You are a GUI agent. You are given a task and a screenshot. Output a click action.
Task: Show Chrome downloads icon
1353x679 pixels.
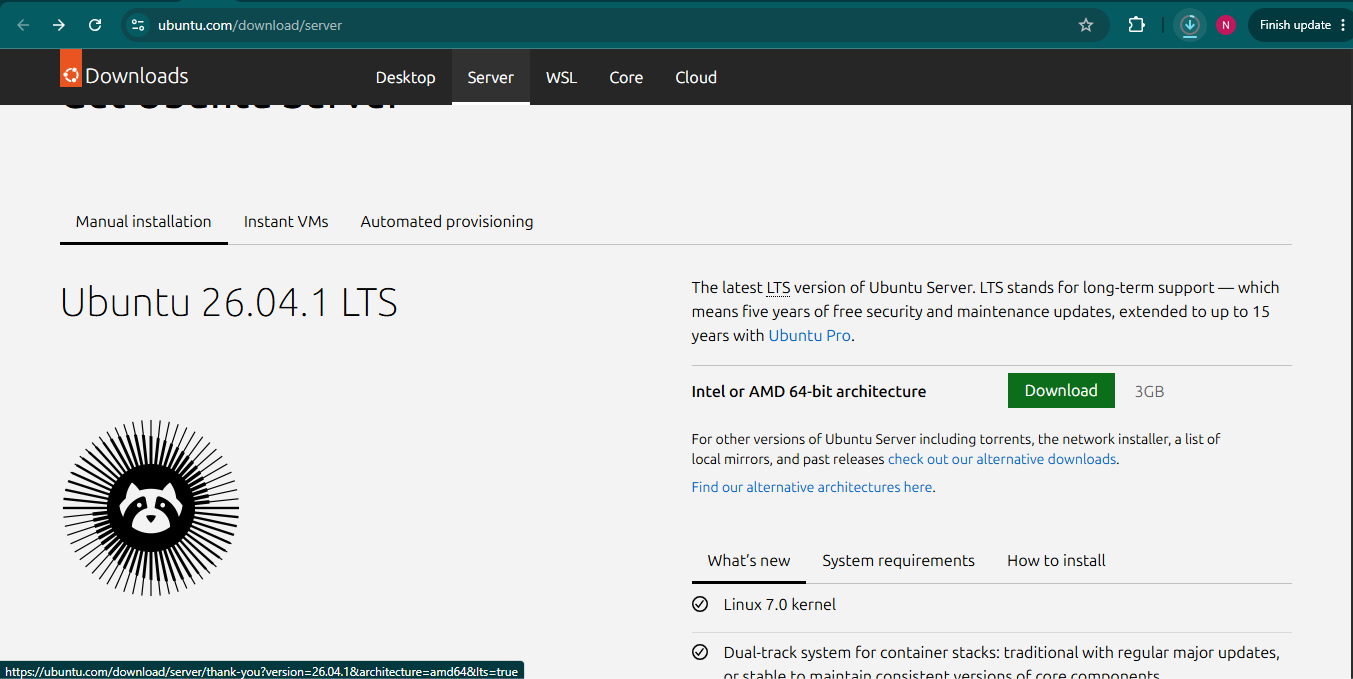click(x=1189, y=25)
